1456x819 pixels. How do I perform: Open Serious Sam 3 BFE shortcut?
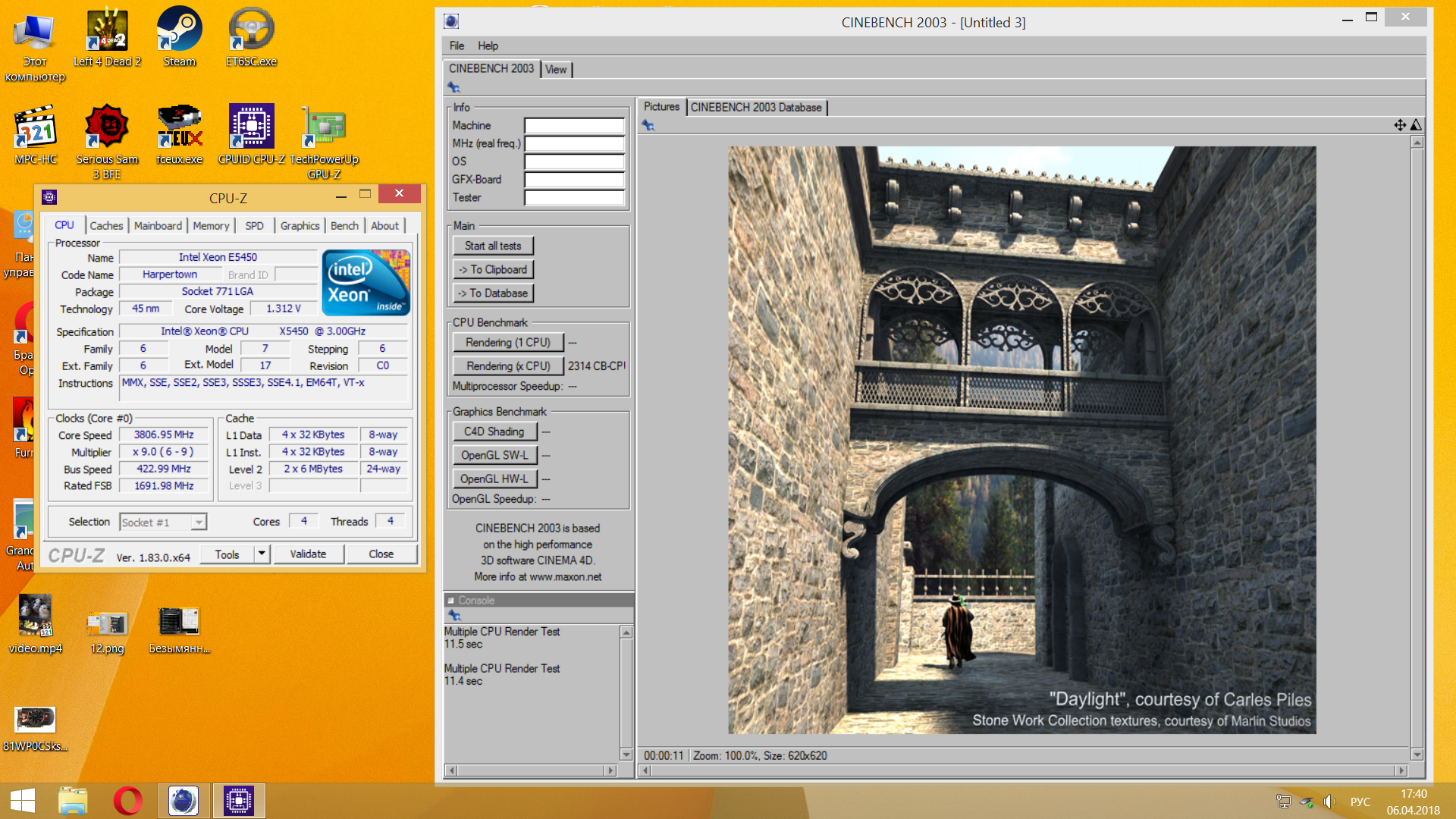[x=107, y=143]
